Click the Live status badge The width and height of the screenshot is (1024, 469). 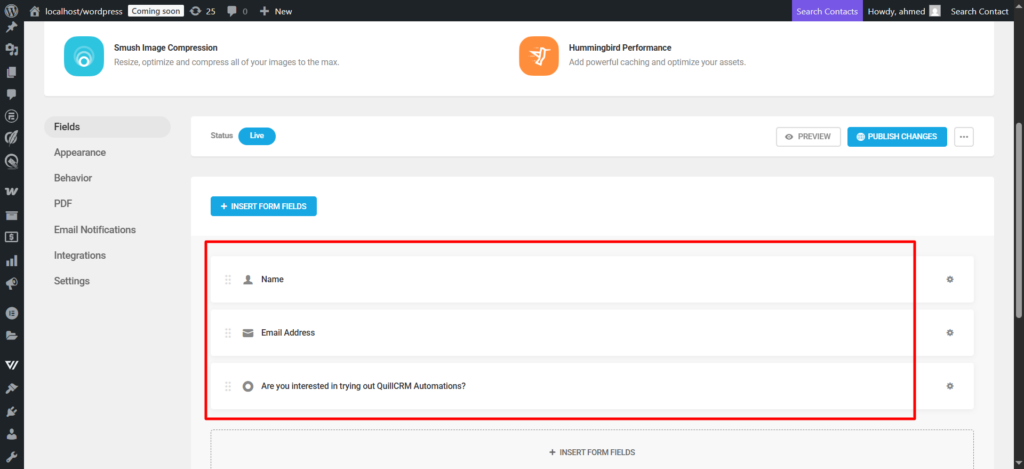(x=256, y=136)
